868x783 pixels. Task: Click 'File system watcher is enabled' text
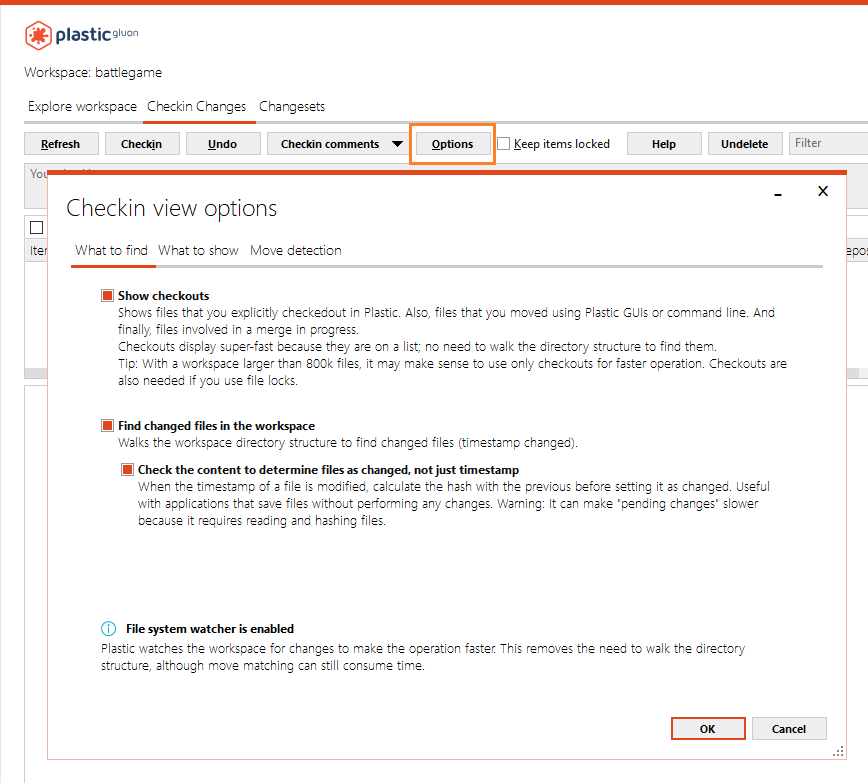point(210,629)
